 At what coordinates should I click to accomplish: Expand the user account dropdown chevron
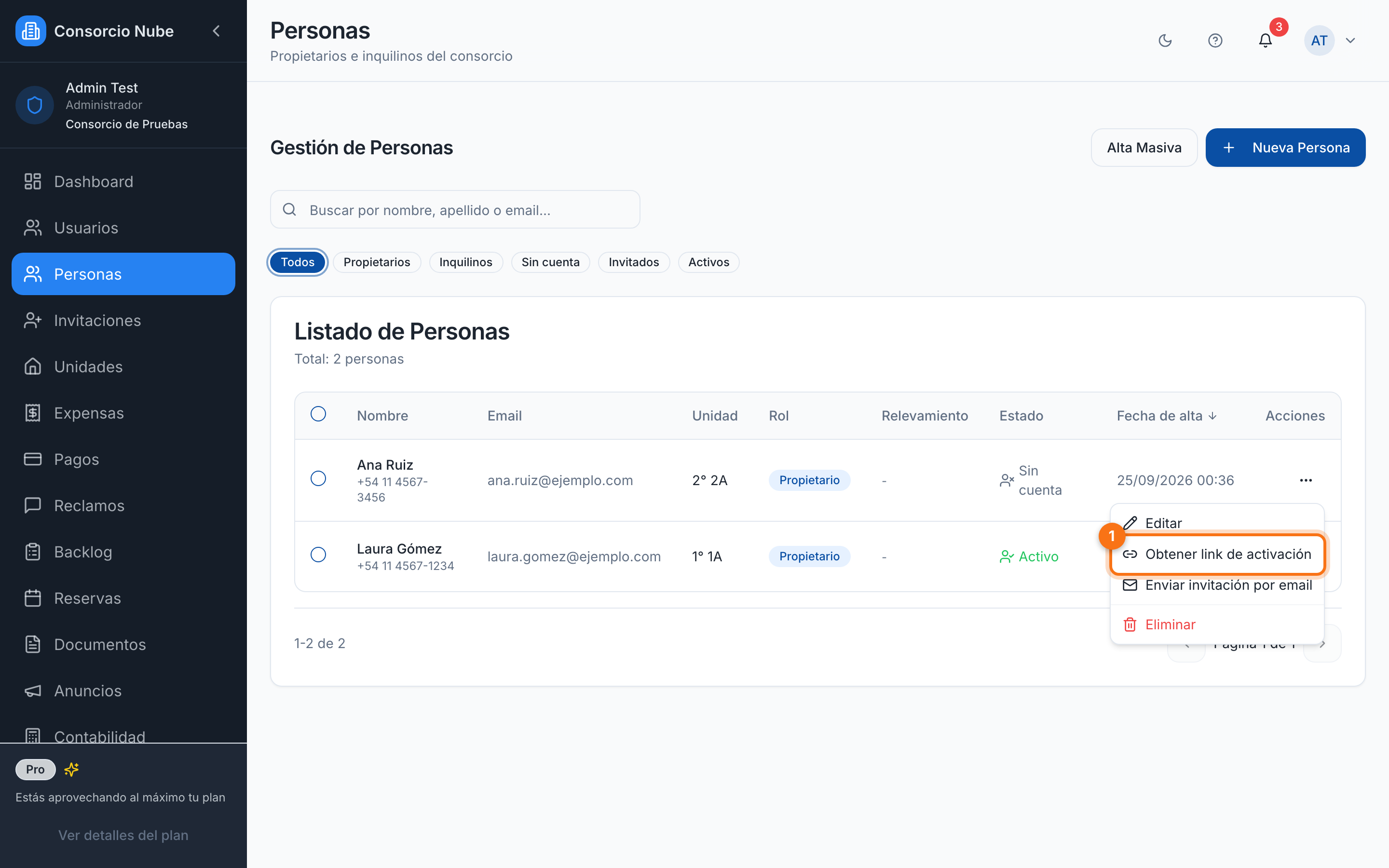[1350, 40]
